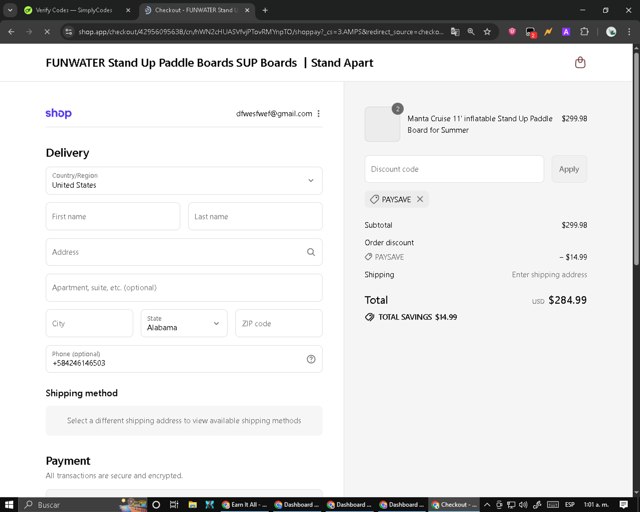Focus the Apartment, suite, etc. field

click(184, 287)
